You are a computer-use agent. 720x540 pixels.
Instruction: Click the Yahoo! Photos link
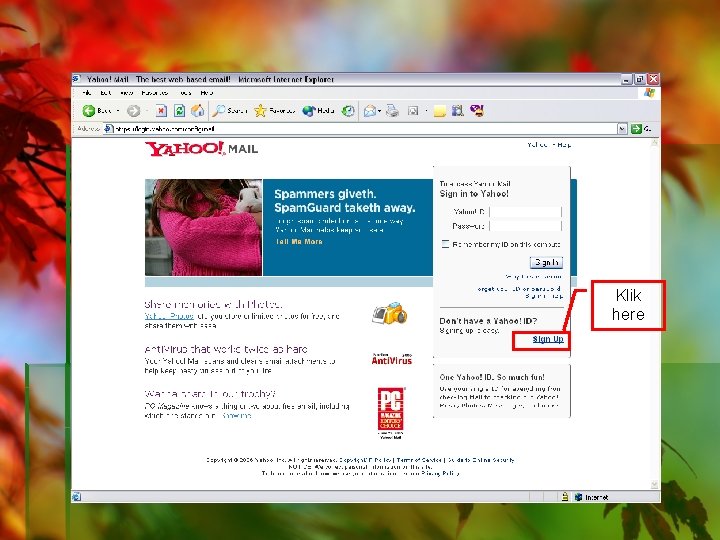169,316
